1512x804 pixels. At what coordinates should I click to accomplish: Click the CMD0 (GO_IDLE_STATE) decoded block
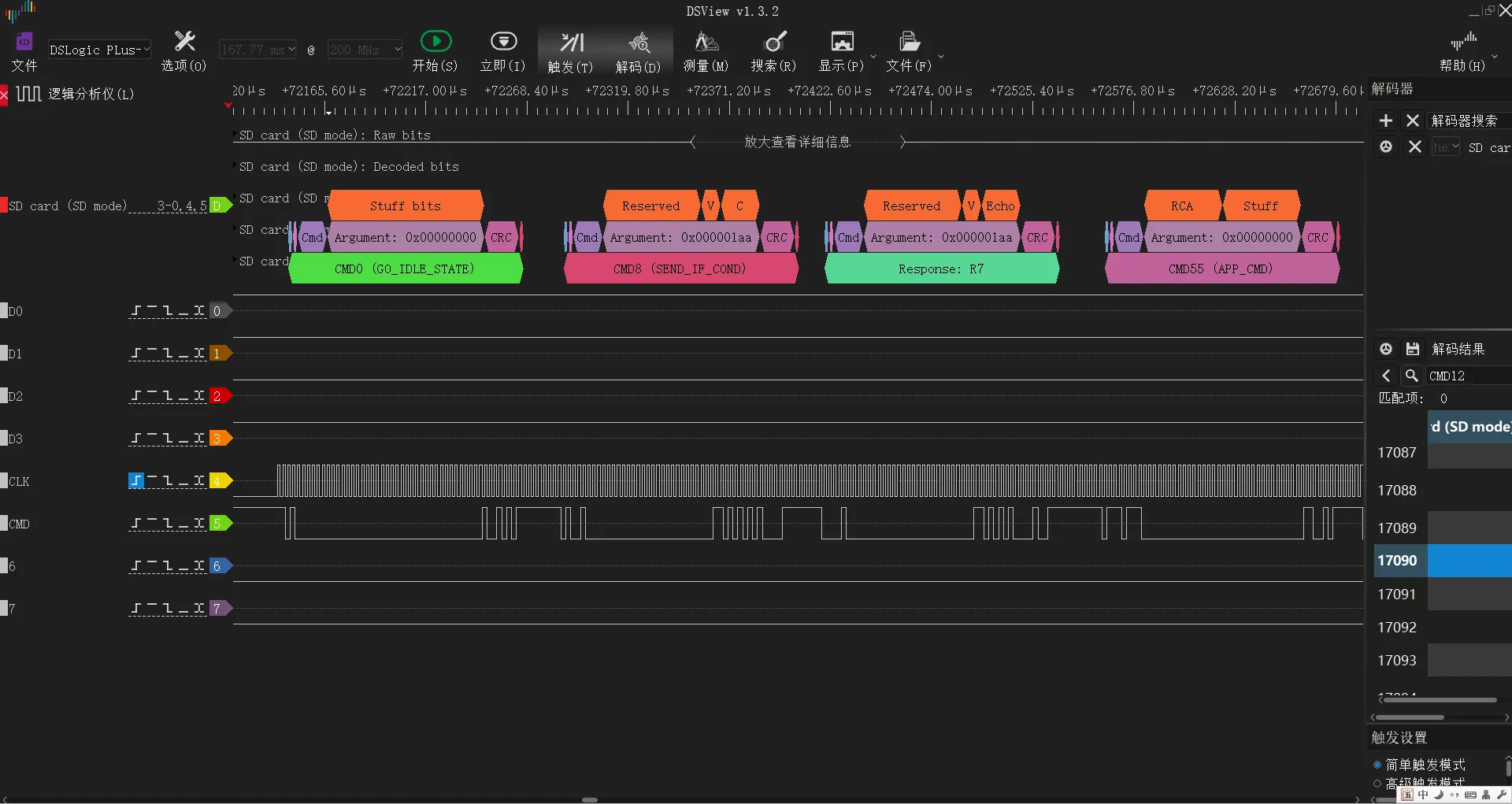[x=405, y=269]
